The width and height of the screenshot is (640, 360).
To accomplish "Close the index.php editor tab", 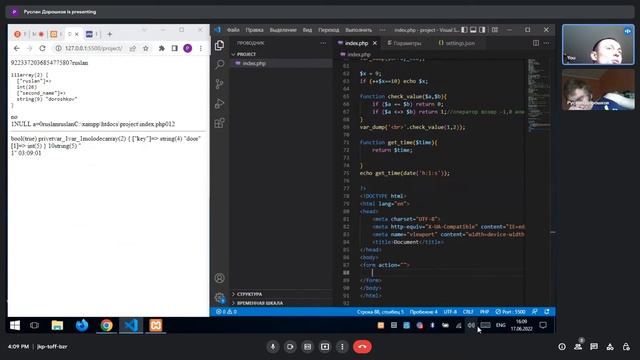I will [x=375, y=43].
